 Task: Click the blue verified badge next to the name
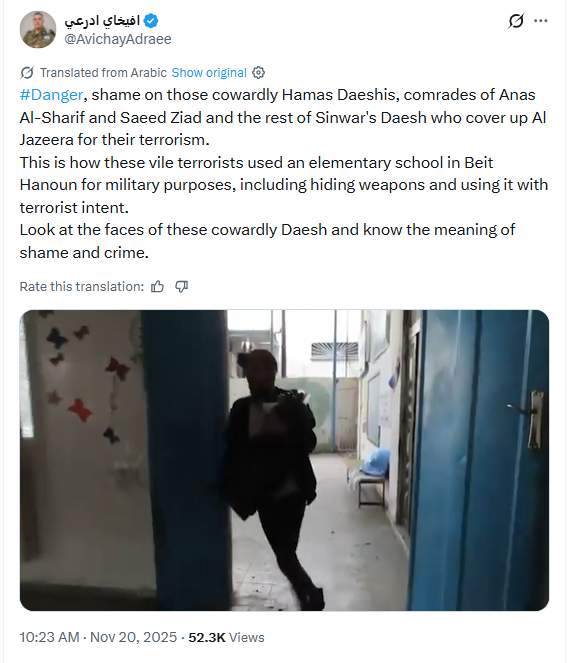pyautogui.click(x=151, y=20)
